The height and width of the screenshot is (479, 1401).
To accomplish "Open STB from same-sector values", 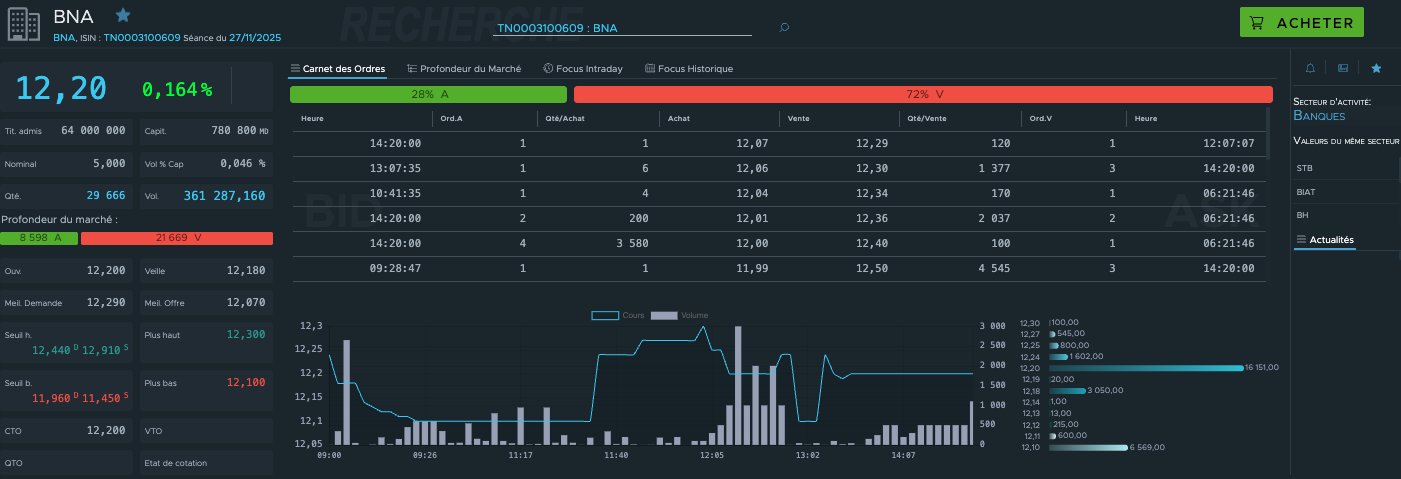I will coord(1305,168).
